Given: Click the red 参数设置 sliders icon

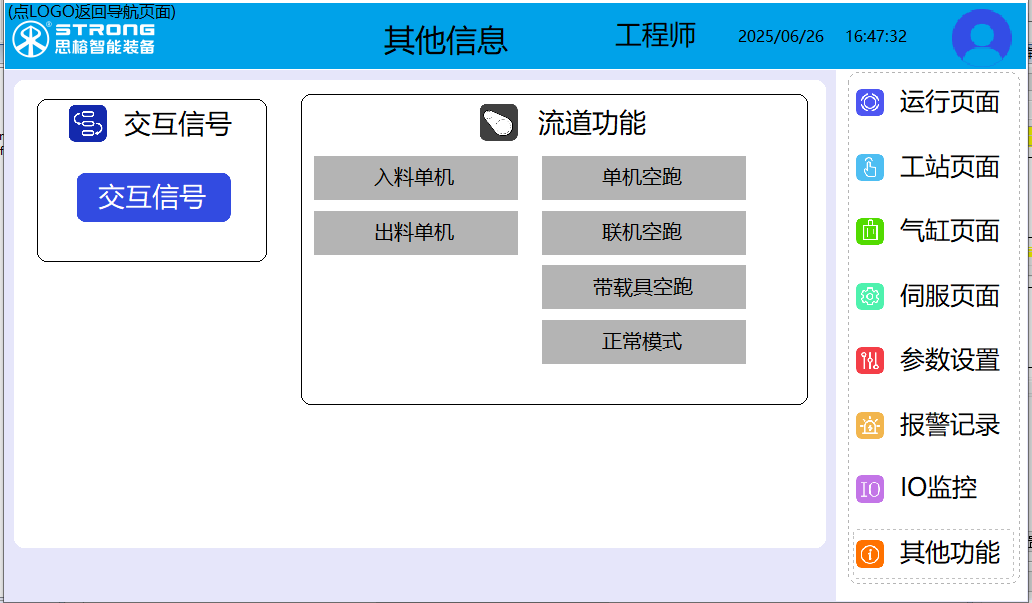Looking at the screenshot, I should [x=870, y=360].
